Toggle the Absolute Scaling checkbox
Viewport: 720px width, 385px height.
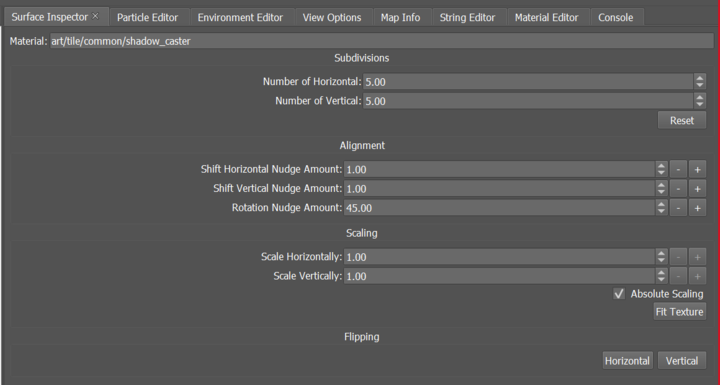(619, 294)
